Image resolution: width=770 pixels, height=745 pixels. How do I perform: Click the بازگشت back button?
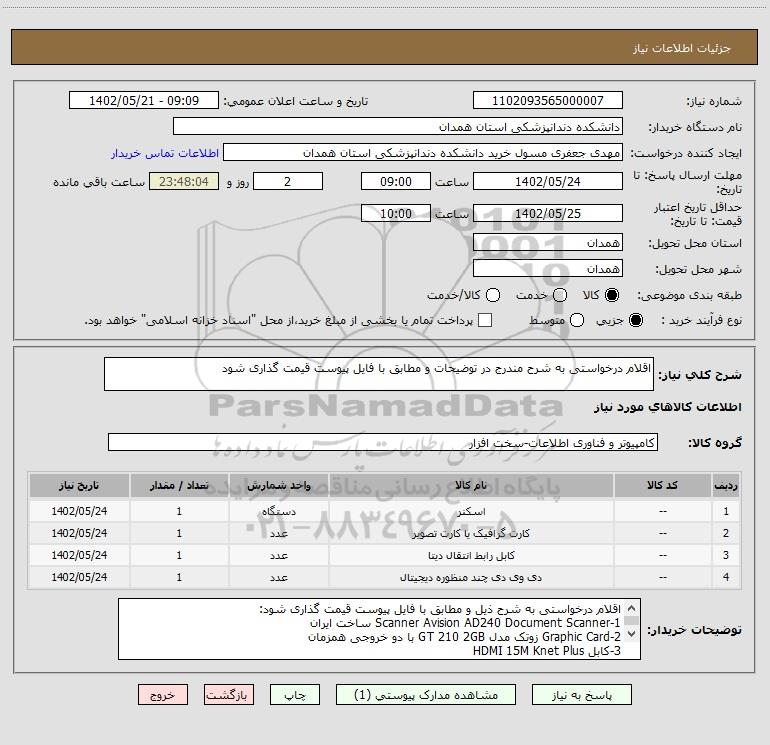click(x=229, y=695)
